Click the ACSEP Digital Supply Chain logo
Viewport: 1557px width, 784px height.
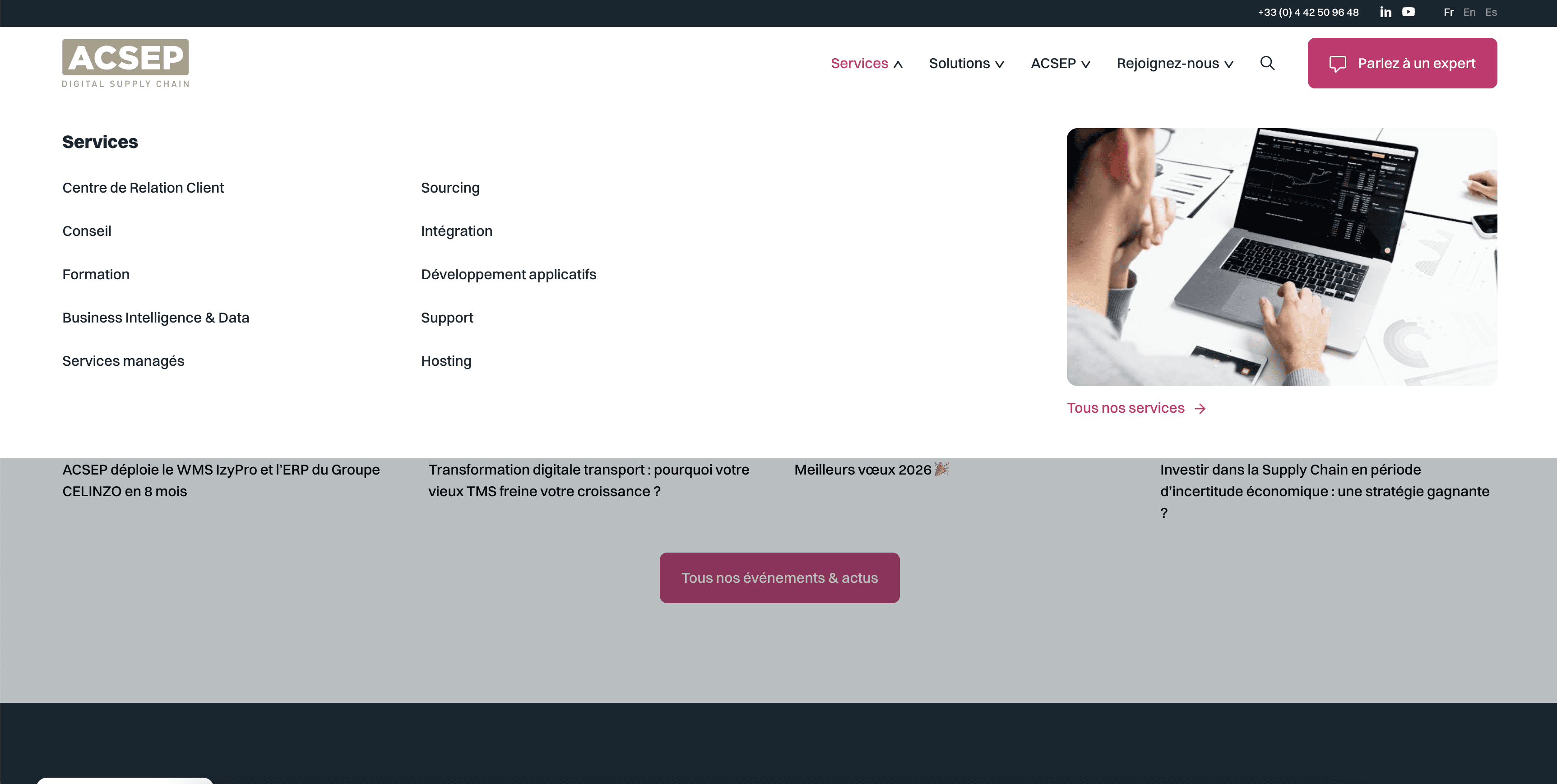(x=126, y=64)
